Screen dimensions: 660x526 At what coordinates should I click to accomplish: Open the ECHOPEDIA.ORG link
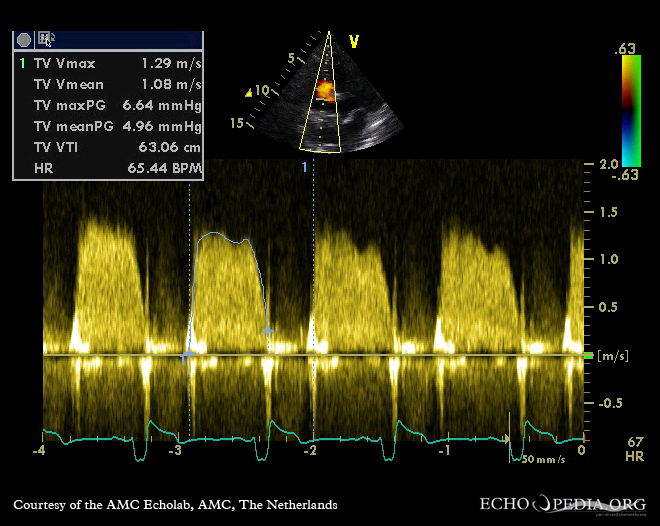564,504
